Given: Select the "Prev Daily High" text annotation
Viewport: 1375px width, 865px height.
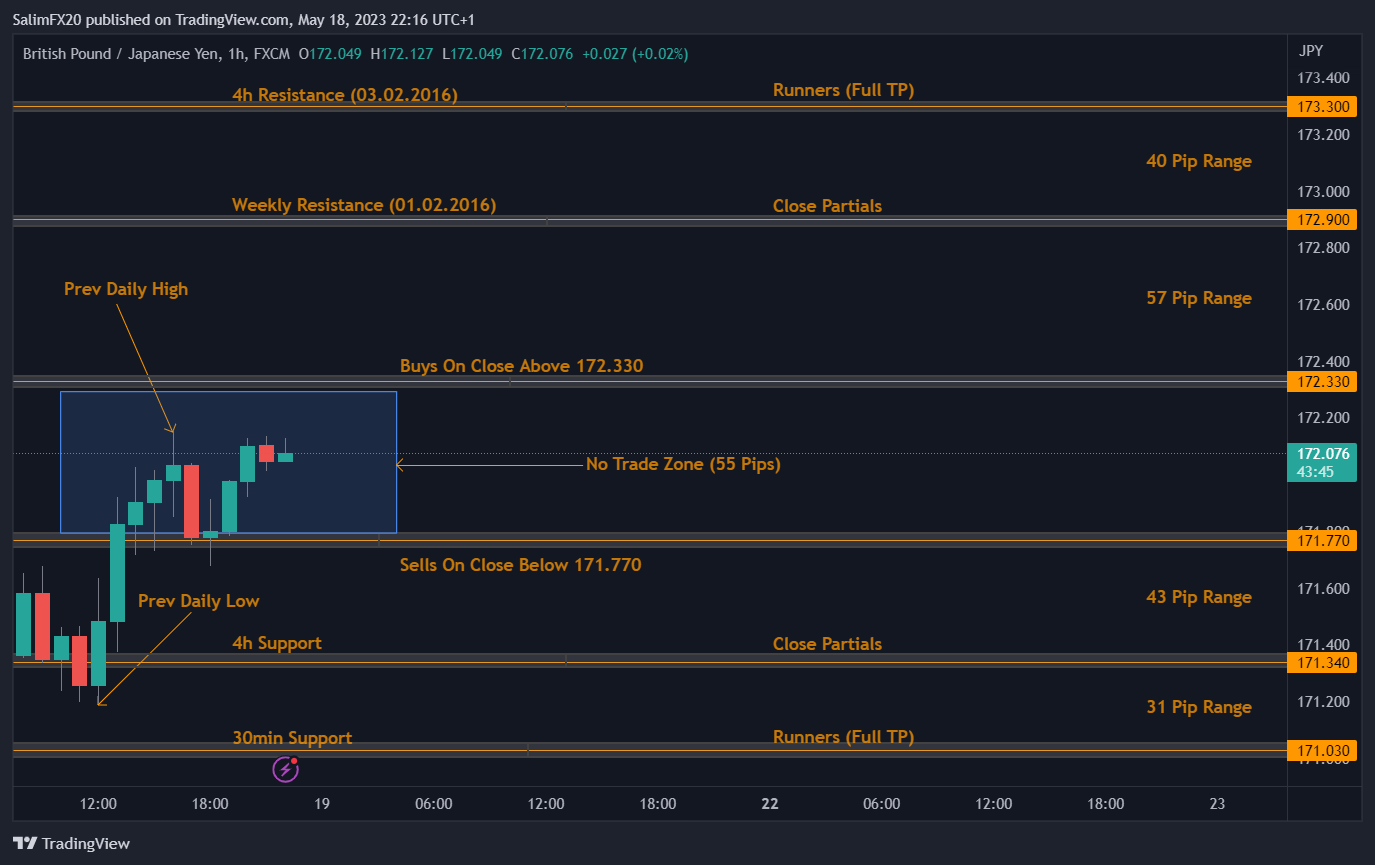Looking at the screenshot, I should click(126, 289).
